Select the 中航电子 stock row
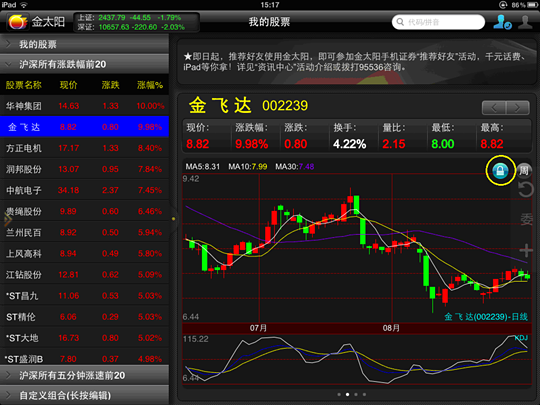Image resolution: width=540 pixels, height=405 pixels. [84, 190]
